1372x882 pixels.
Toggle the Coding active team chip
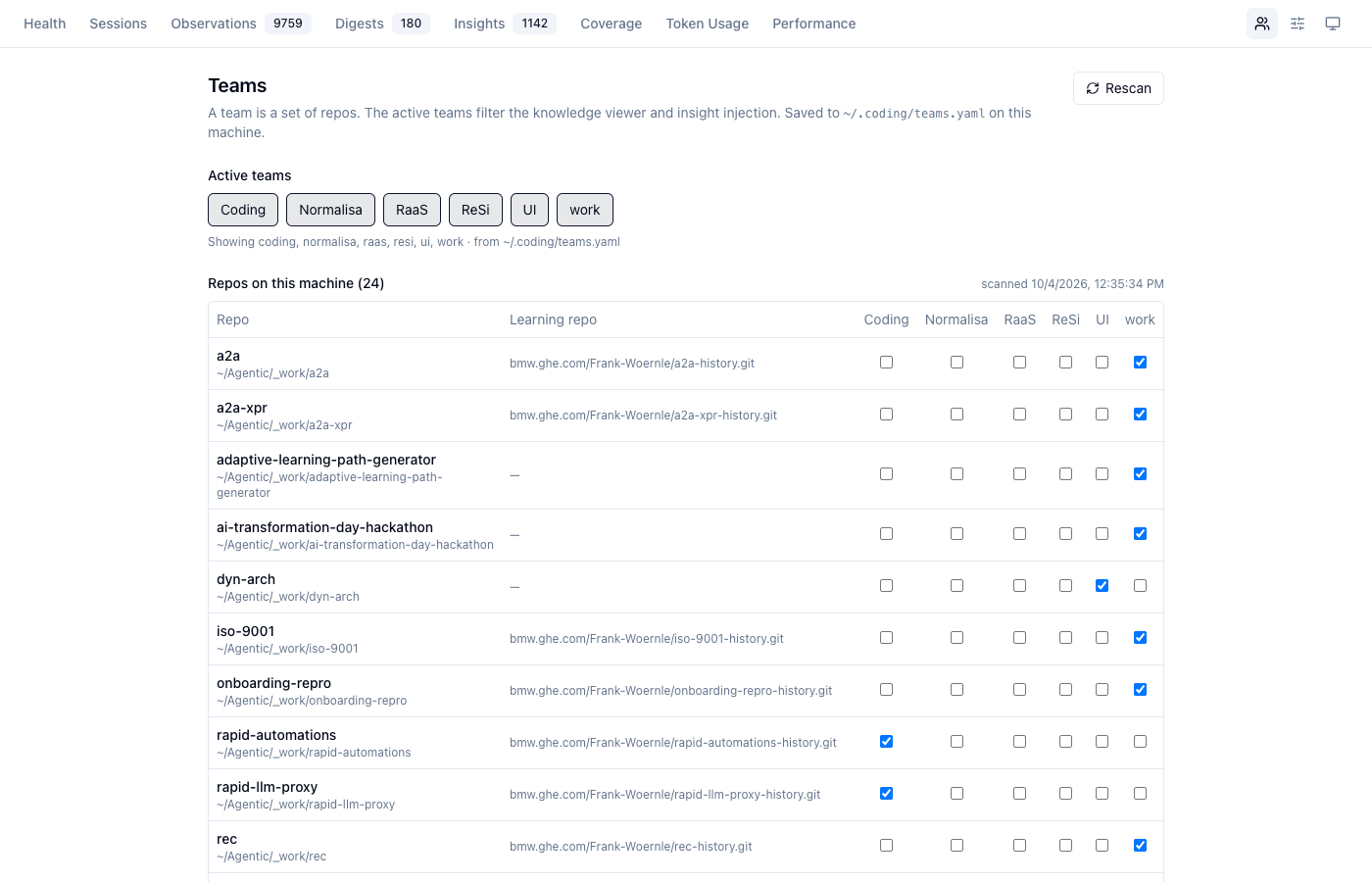[x=243, y=210]
